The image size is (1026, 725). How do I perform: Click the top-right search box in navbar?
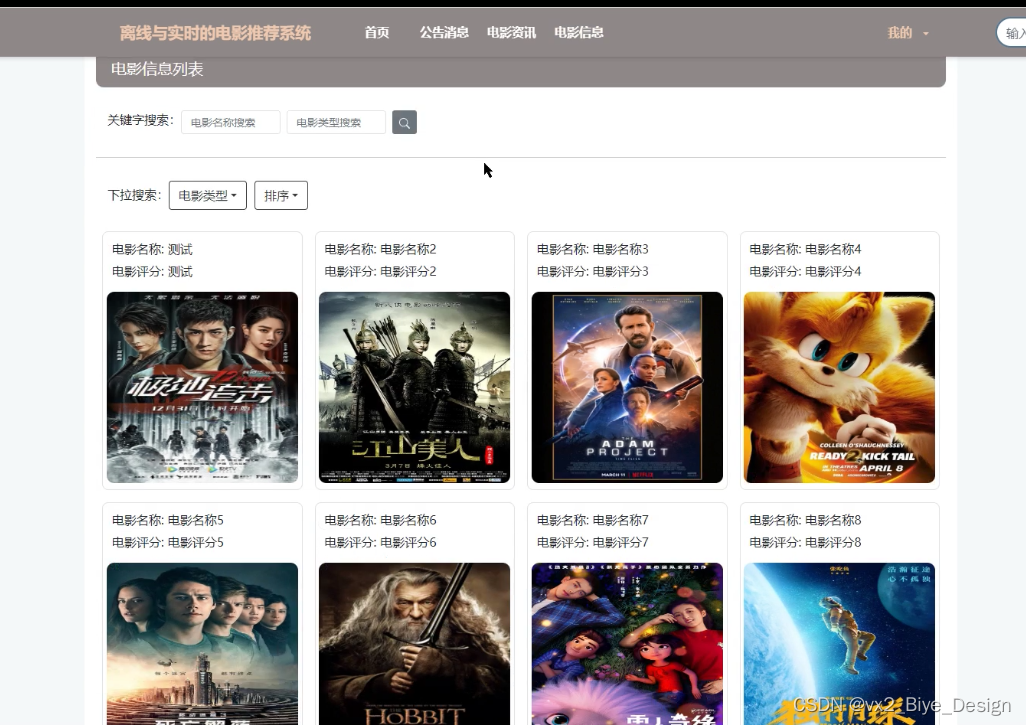1011,33
